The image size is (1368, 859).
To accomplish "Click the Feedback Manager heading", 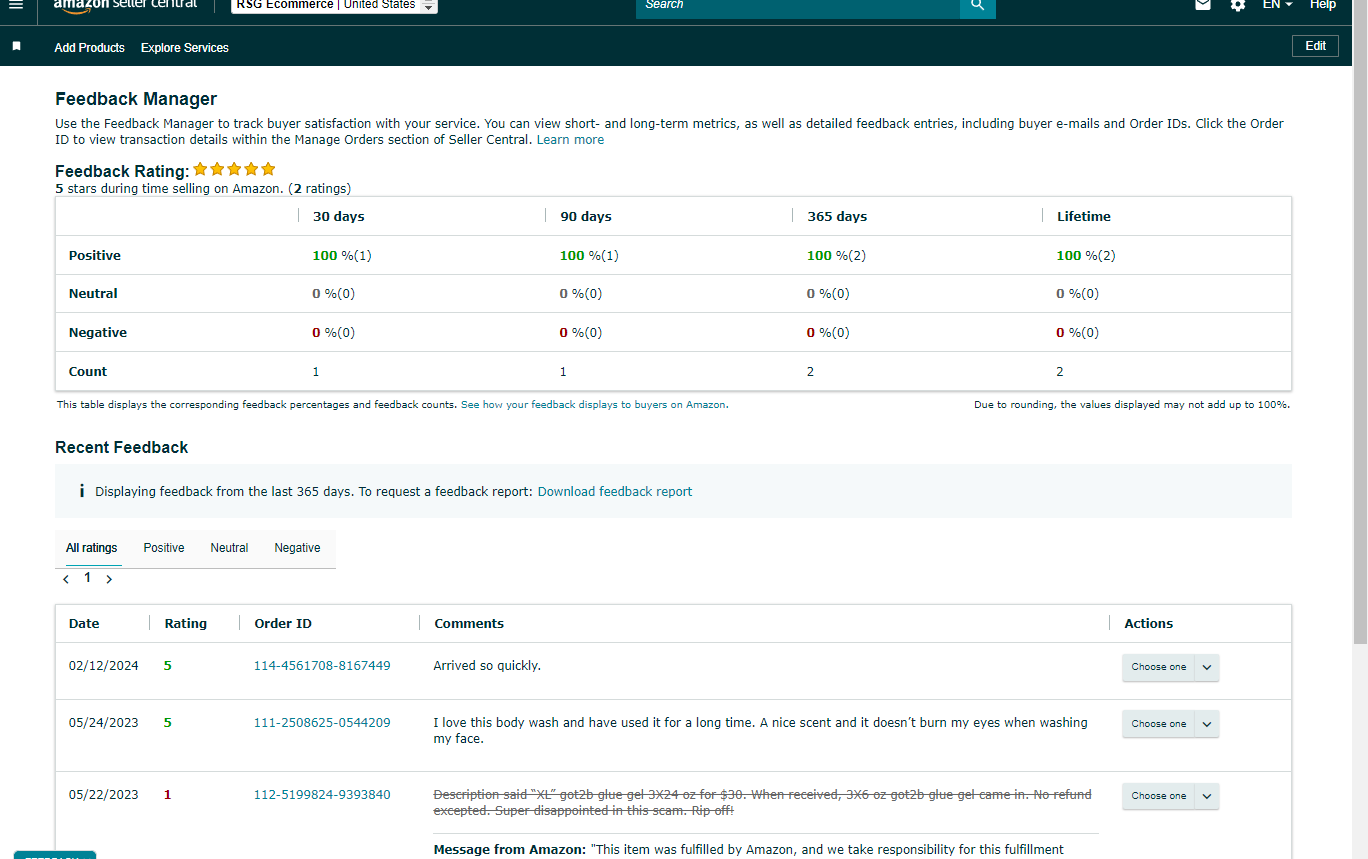I will [136, 99].
